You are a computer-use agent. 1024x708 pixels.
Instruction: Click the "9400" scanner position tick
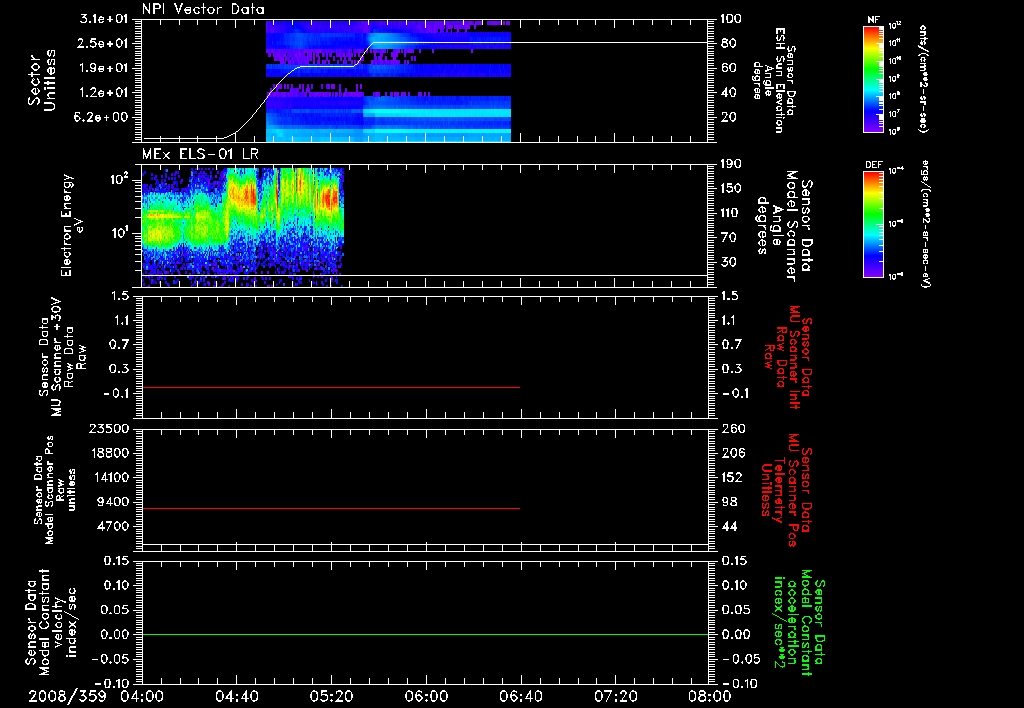114,502
